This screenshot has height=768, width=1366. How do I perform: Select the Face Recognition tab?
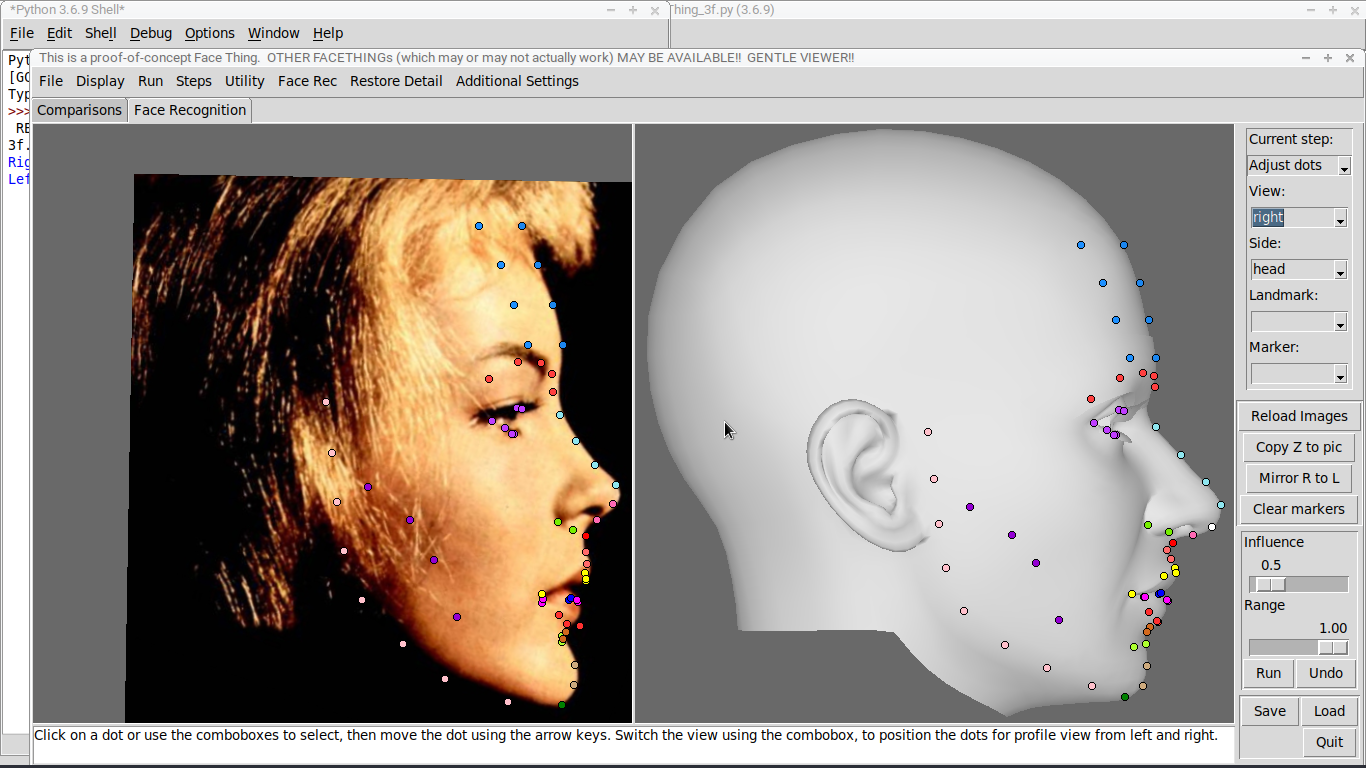(x=190, y=110)
